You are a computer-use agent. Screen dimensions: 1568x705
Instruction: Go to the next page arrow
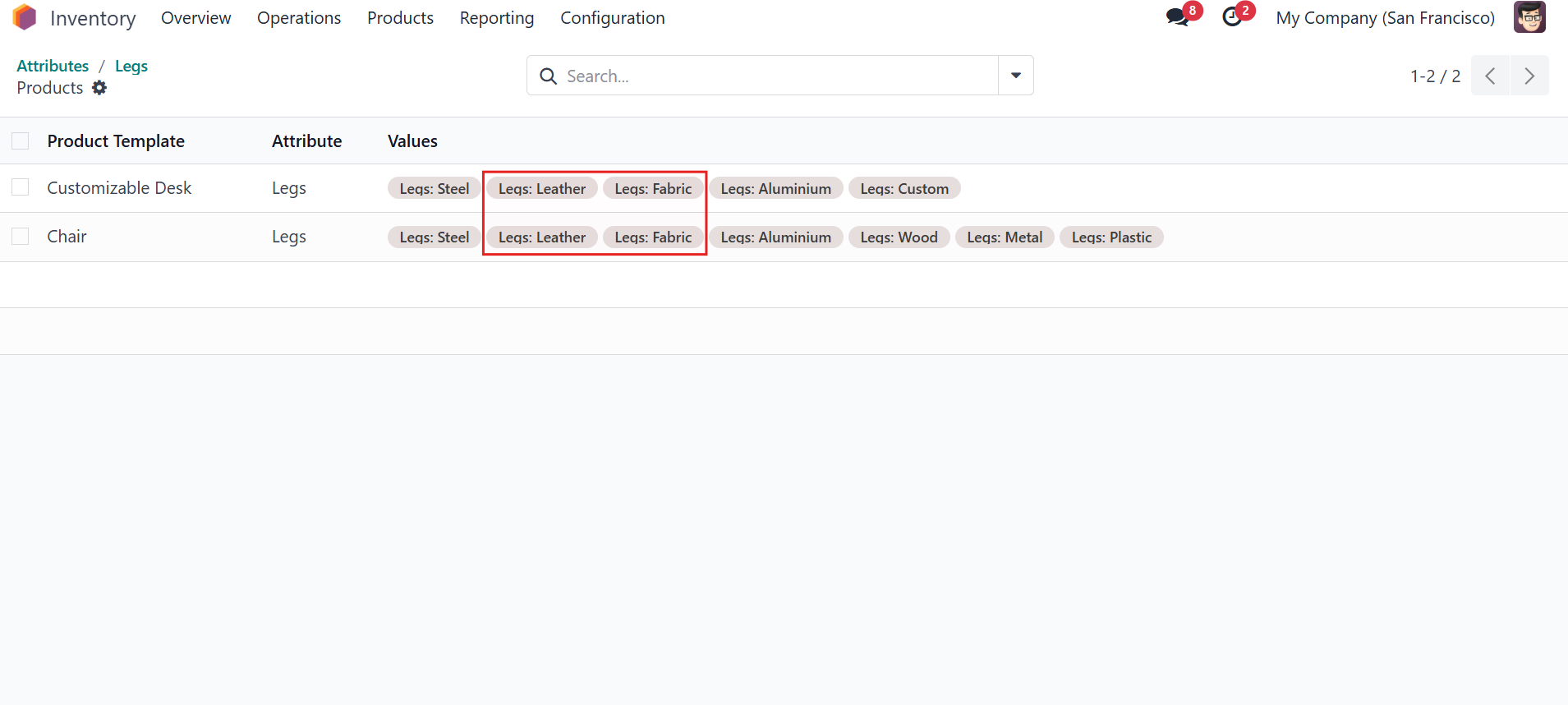[x=1529, y=76]
